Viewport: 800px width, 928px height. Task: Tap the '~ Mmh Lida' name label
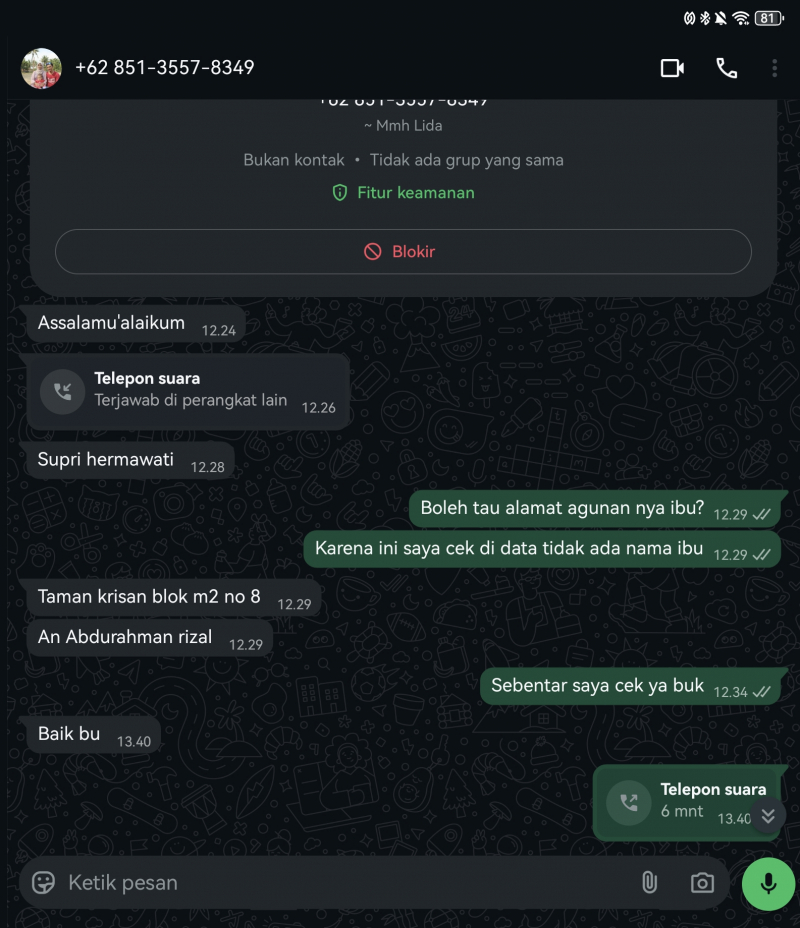pyautogui.click(x=403, y=125)
